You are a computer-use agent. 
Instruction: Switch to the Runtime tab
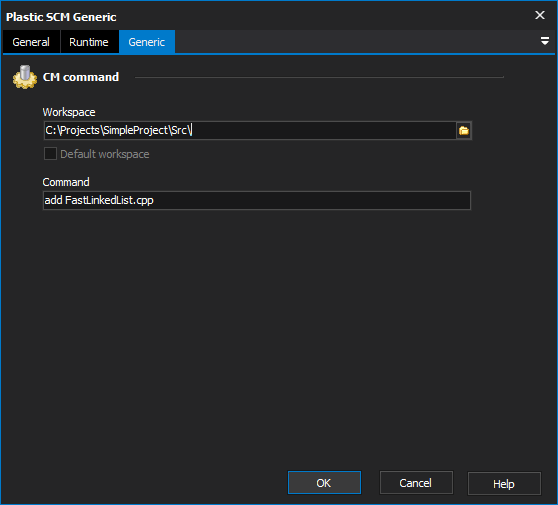point(89,42)
